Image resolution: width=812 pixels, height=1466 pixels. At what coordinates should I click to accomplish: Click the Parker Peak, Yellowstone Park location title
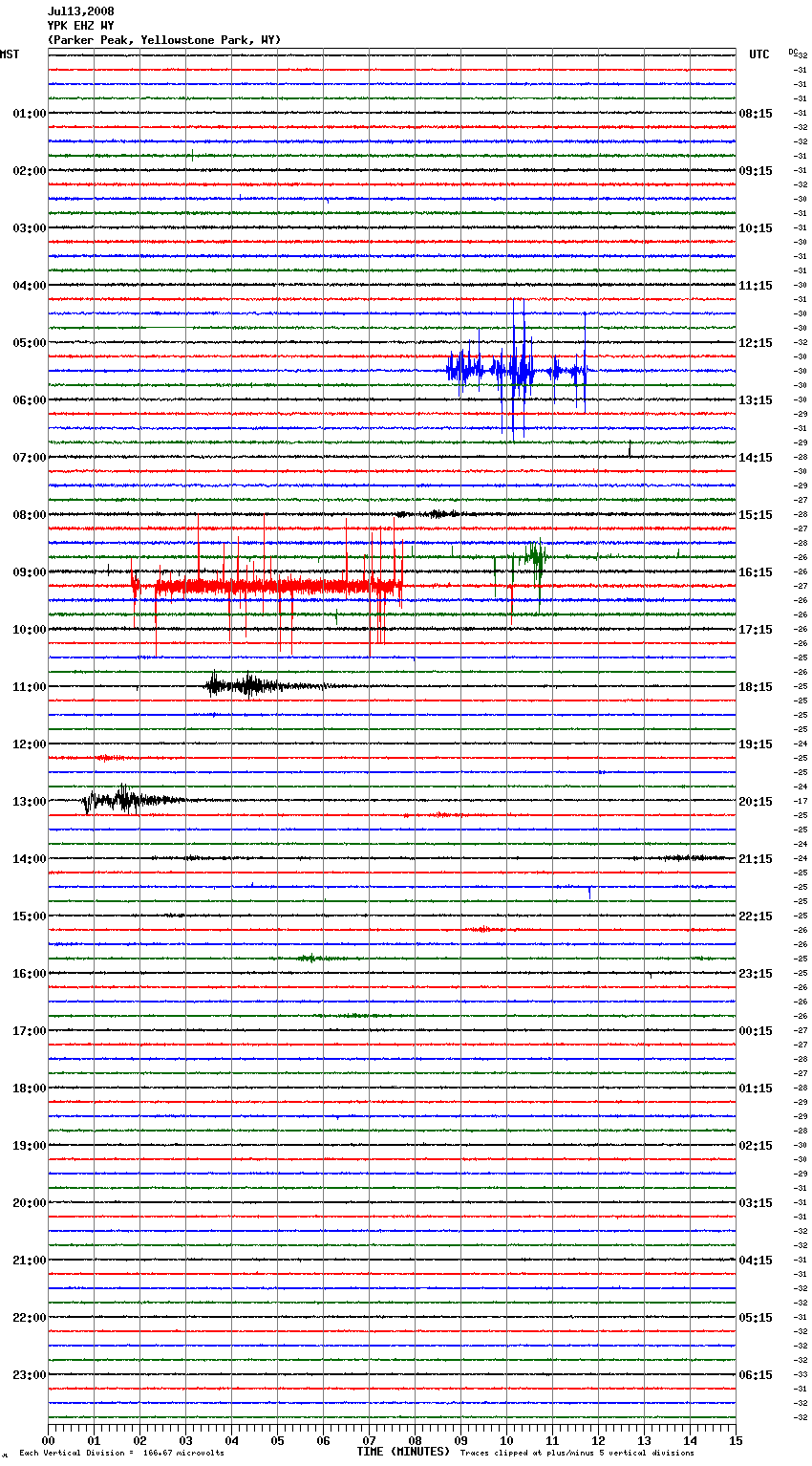pyautogui.click(x=164, y=40)
